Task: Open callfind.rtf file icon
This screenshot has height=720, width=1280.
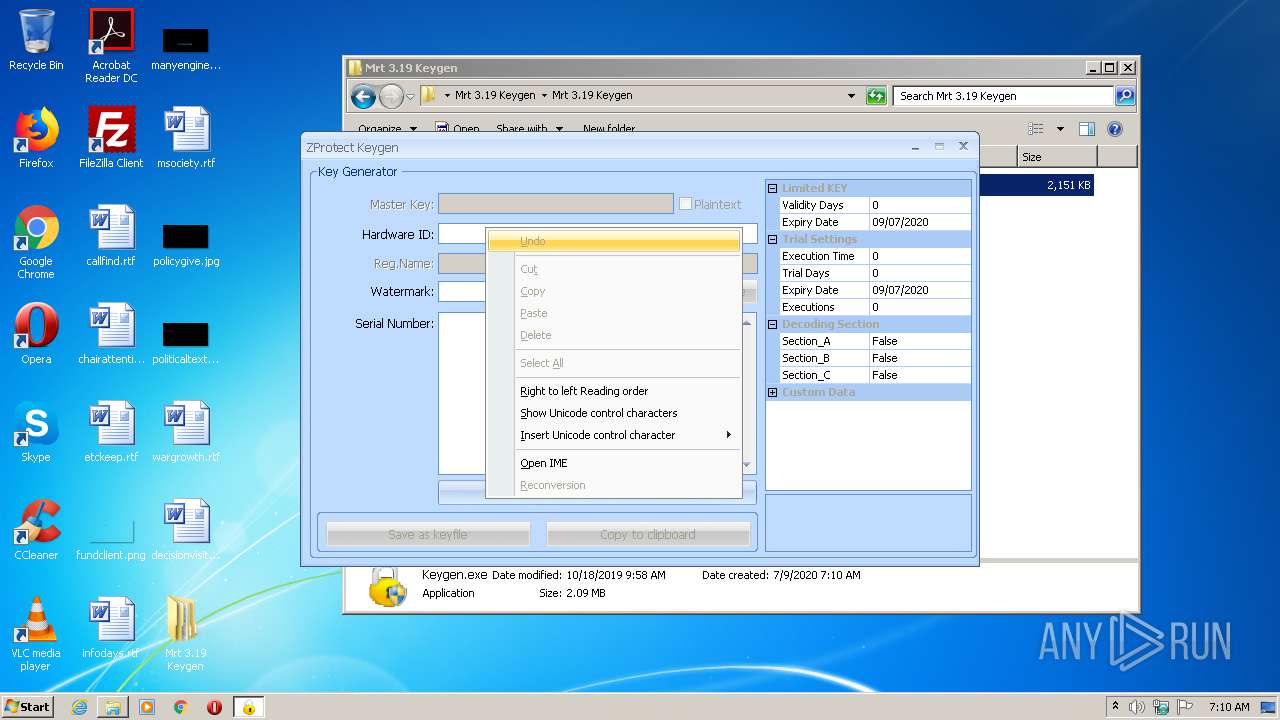Action: coord(111,236)
